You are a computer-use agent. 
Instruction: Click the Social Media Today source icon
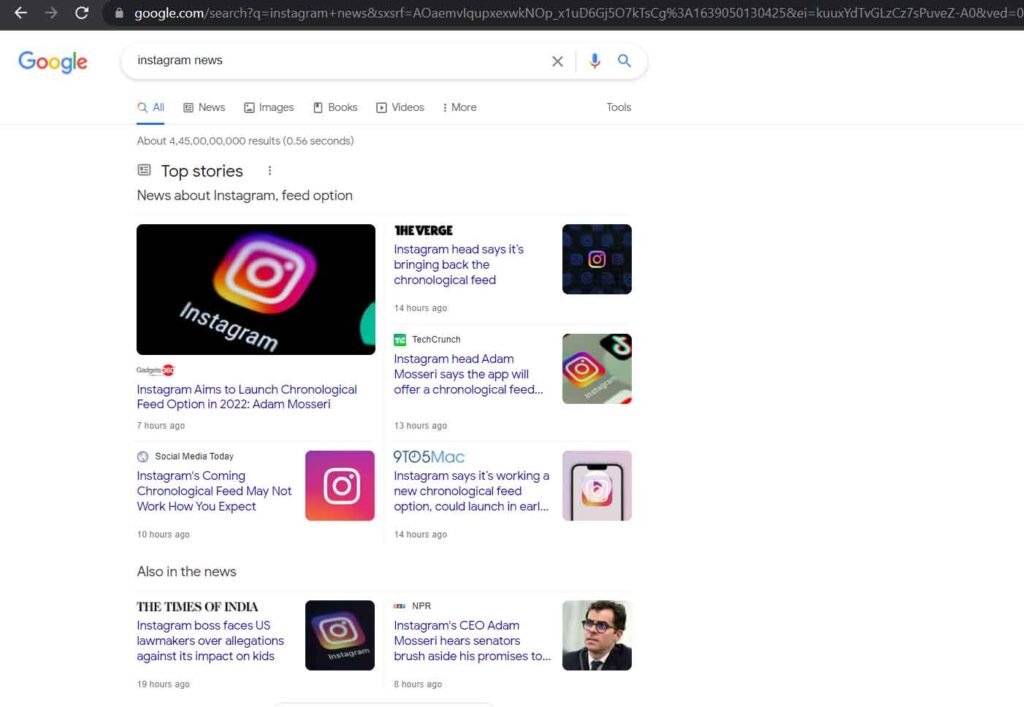(143, 456)
